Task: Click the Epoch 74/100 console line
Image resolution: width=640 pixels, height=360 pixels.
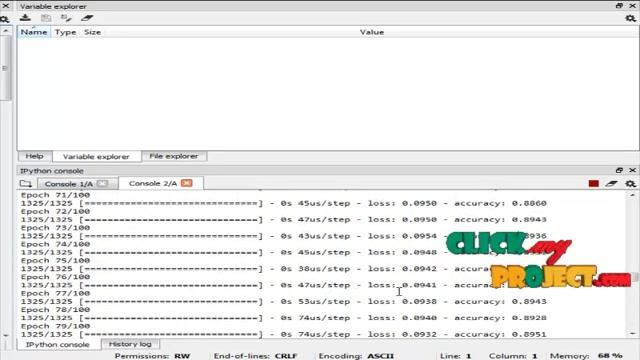Action: coord(56,244)
